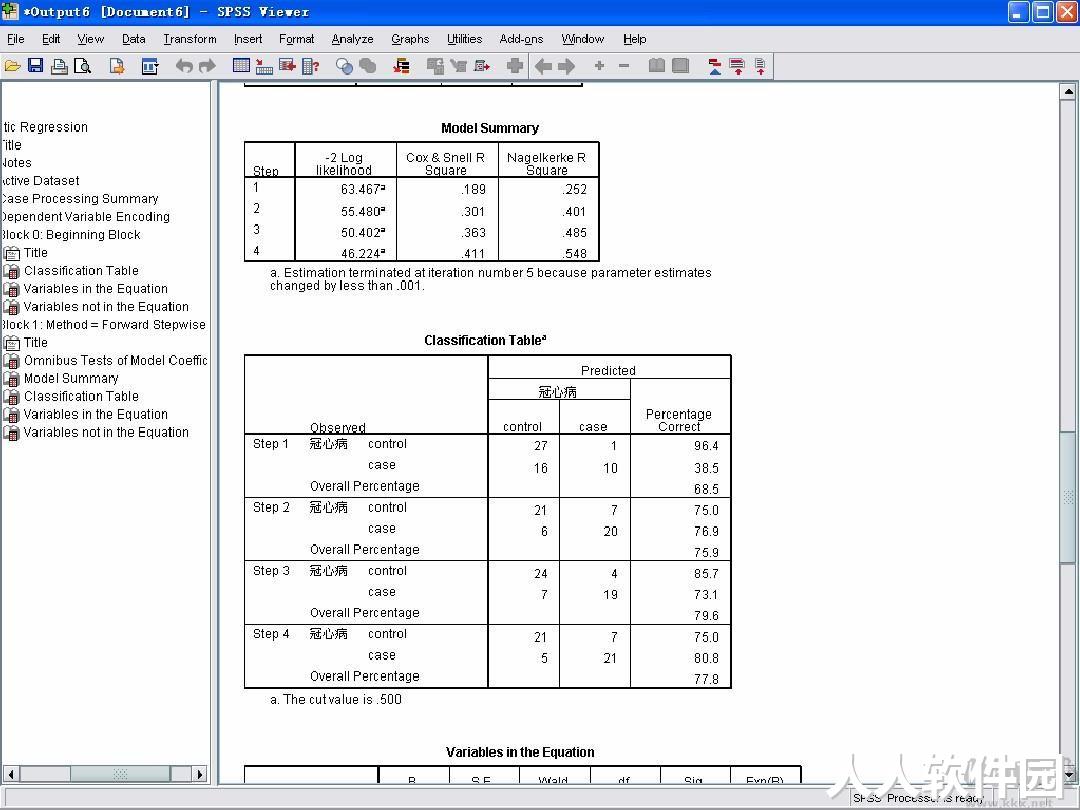1080x810 pixels.
Task: Open Print Preview from the toolbar
Action: coord(83,66)
